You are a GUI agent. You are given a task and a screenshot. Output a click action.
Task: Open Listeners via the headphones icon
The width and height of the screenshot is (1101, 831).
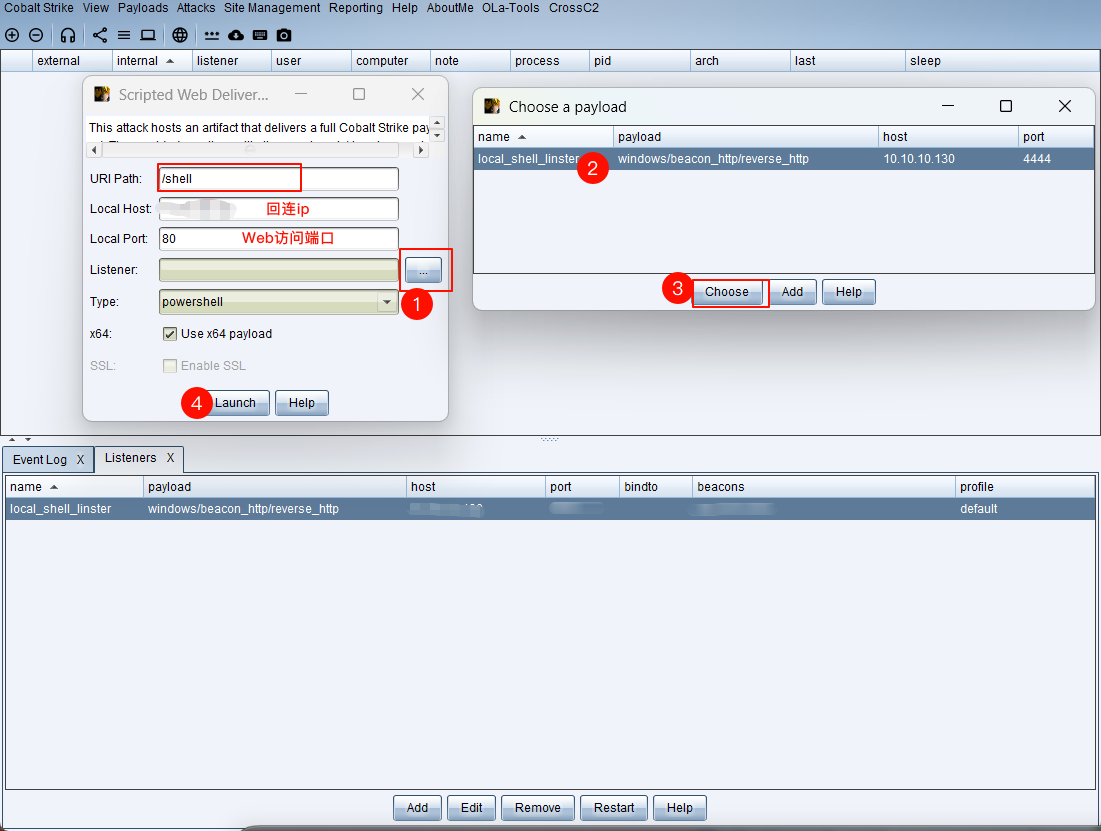68,35
